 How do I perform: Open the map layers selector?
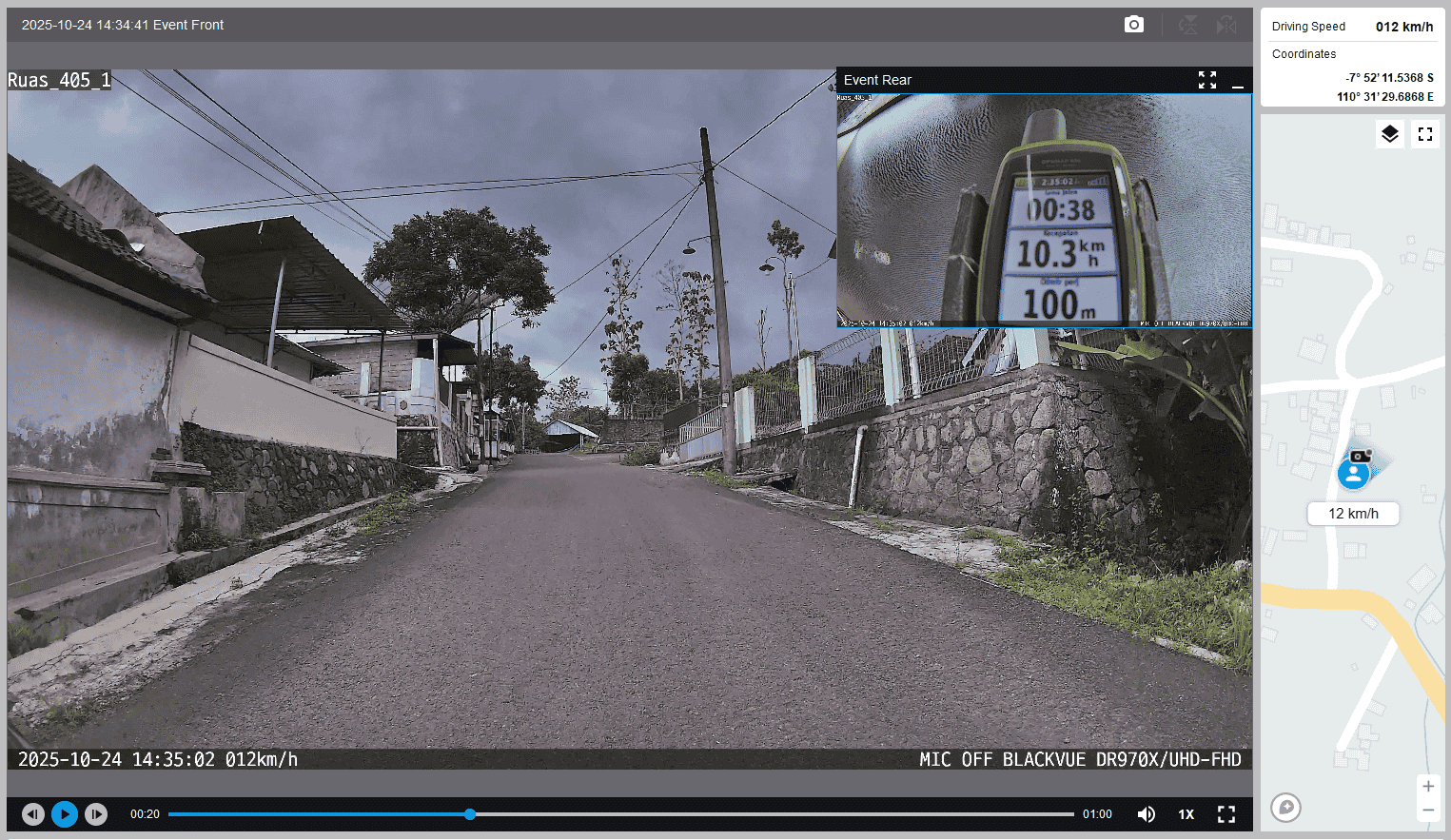(1389, 134)
